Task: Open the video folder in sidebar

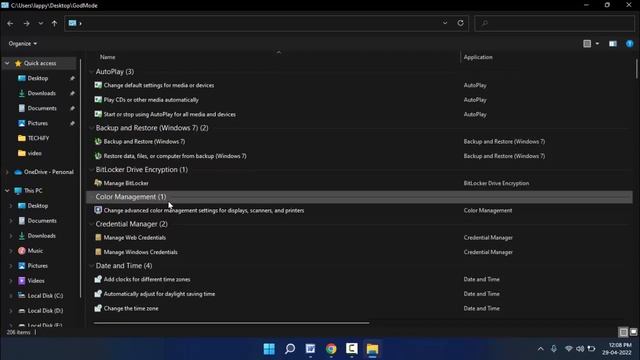Action: 34,153
